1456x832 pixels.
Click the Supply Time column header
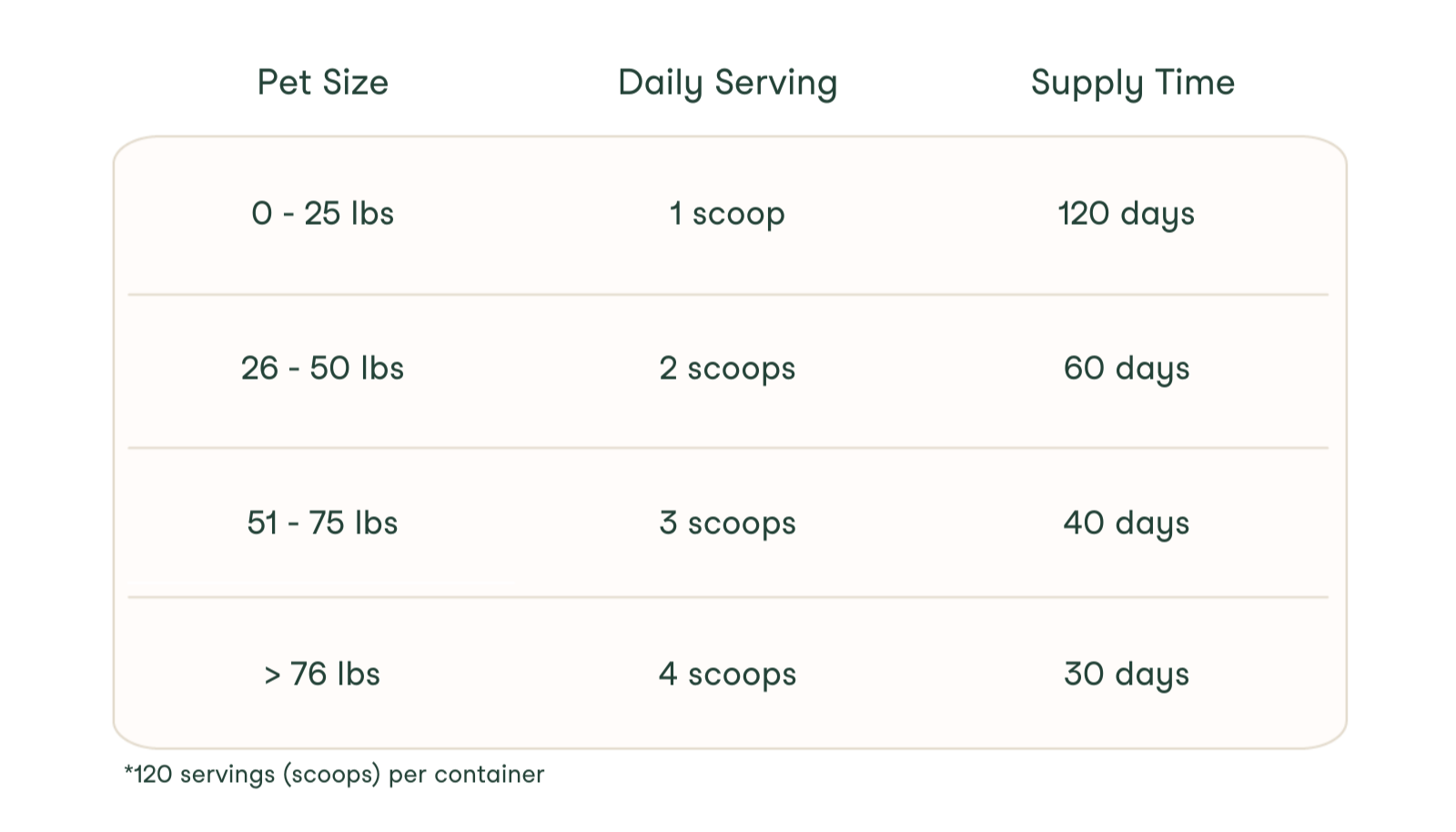pyautogui.click(x=1132, y=83)
